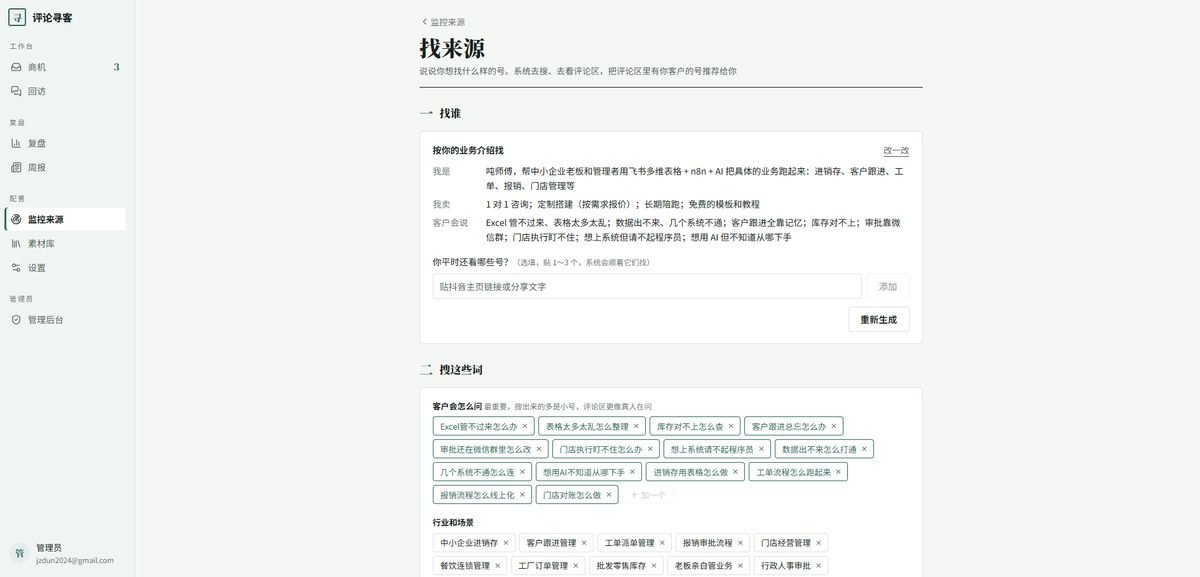Image resolution: width=1200 pixels, height=577 pixels.
Task: Click the 添加 button
Action: (x=888, y=286)
